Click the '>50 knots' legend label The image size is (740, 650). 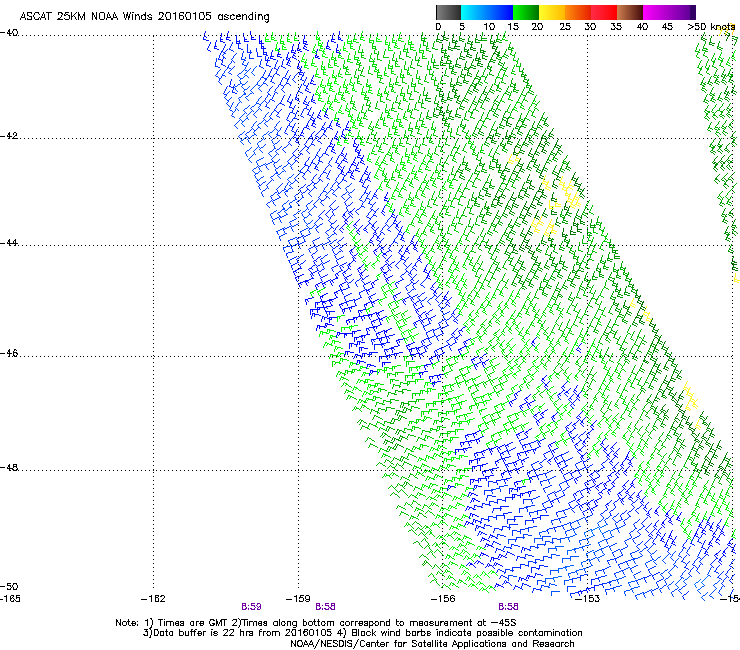click(x=711, y=27)
